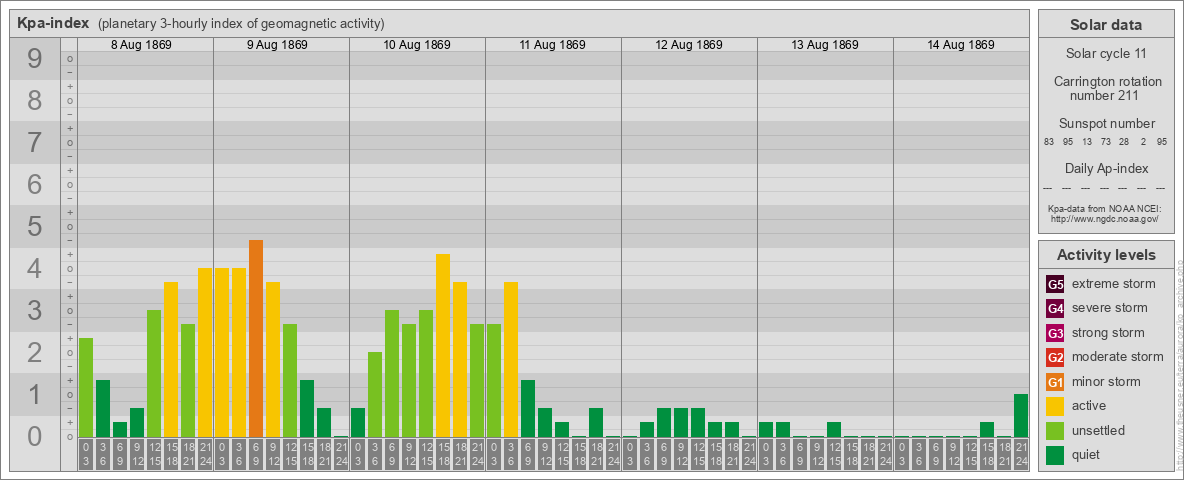1184x480 pixels.
Task: Click the 14 Aug 21-24 quiet bar
Action: [1021, 416]
